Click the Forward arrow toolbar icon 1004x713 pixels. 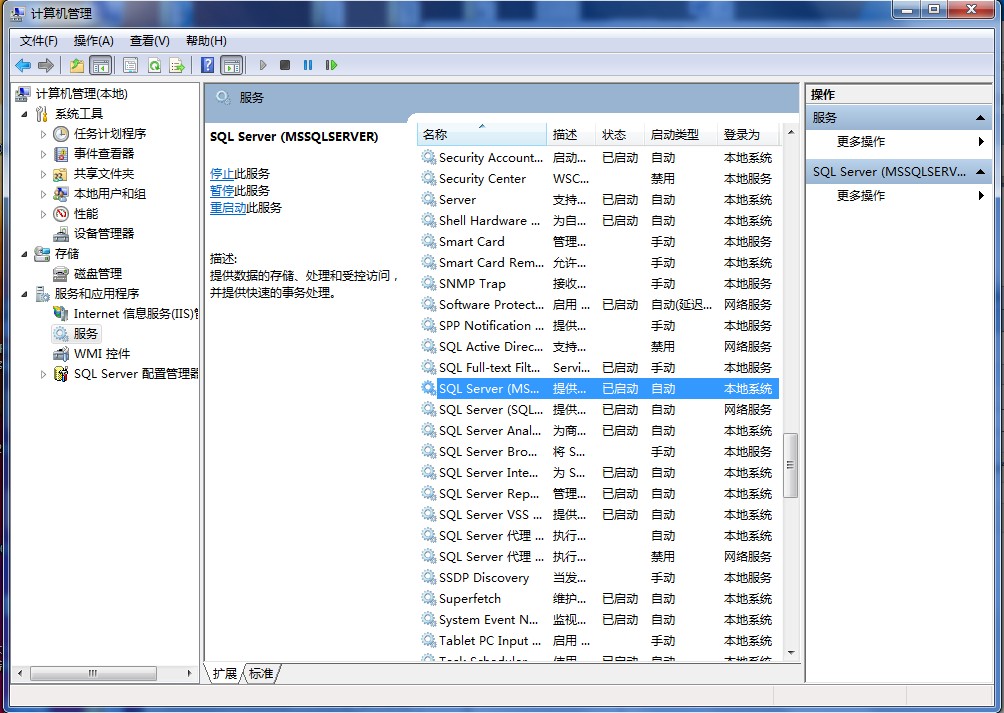46,65
